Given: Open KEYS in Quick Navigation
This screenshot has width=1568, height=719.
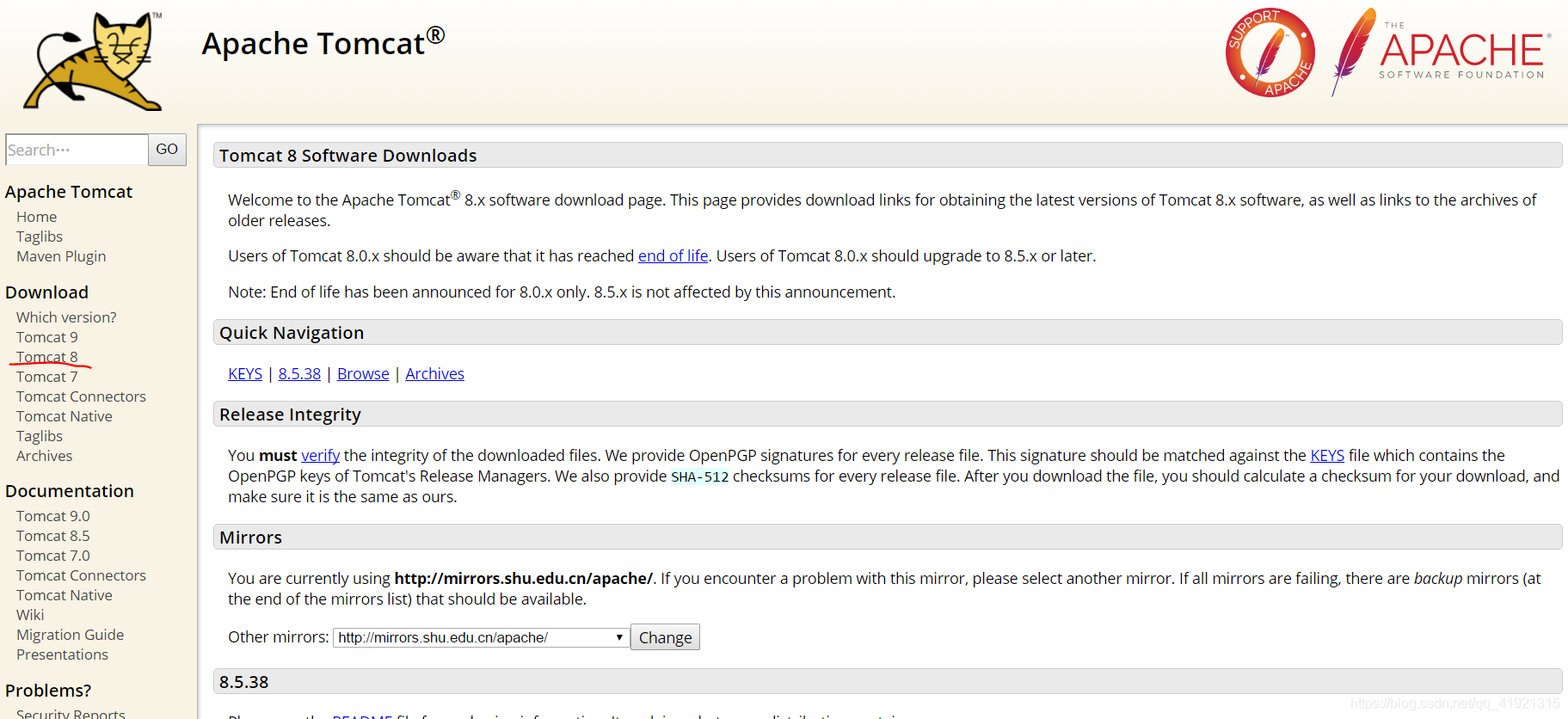Looking at the screenshot, I should 245,374.
